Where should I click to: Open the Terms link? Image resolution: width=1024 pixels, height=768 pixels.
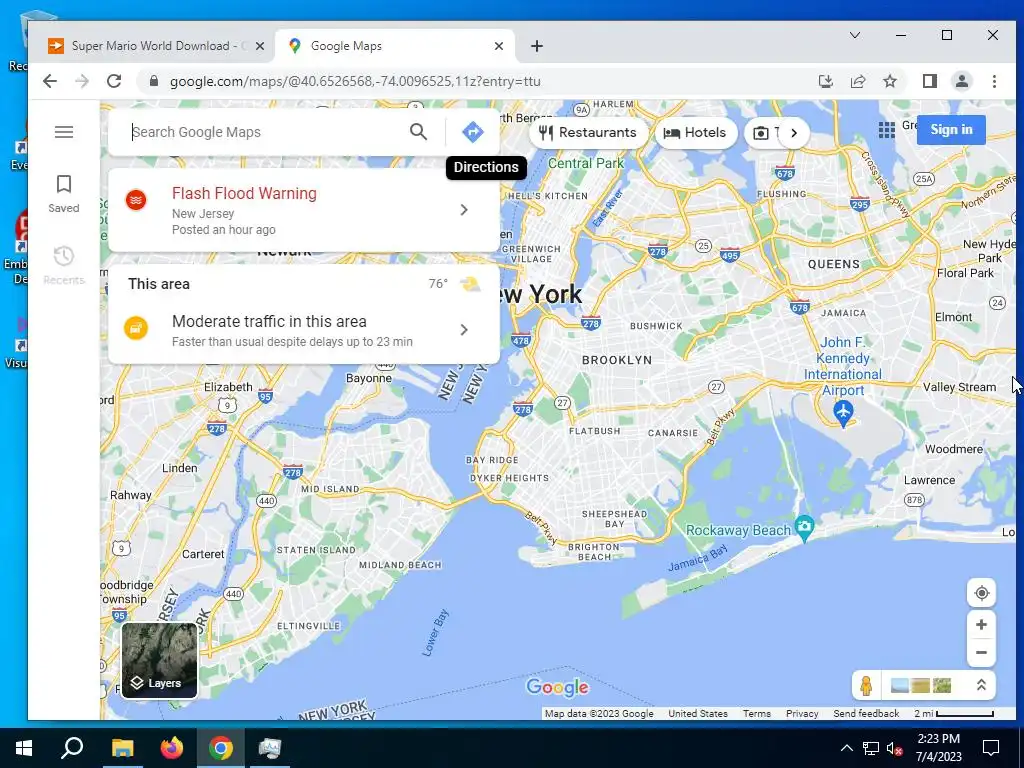pos(756,714)
